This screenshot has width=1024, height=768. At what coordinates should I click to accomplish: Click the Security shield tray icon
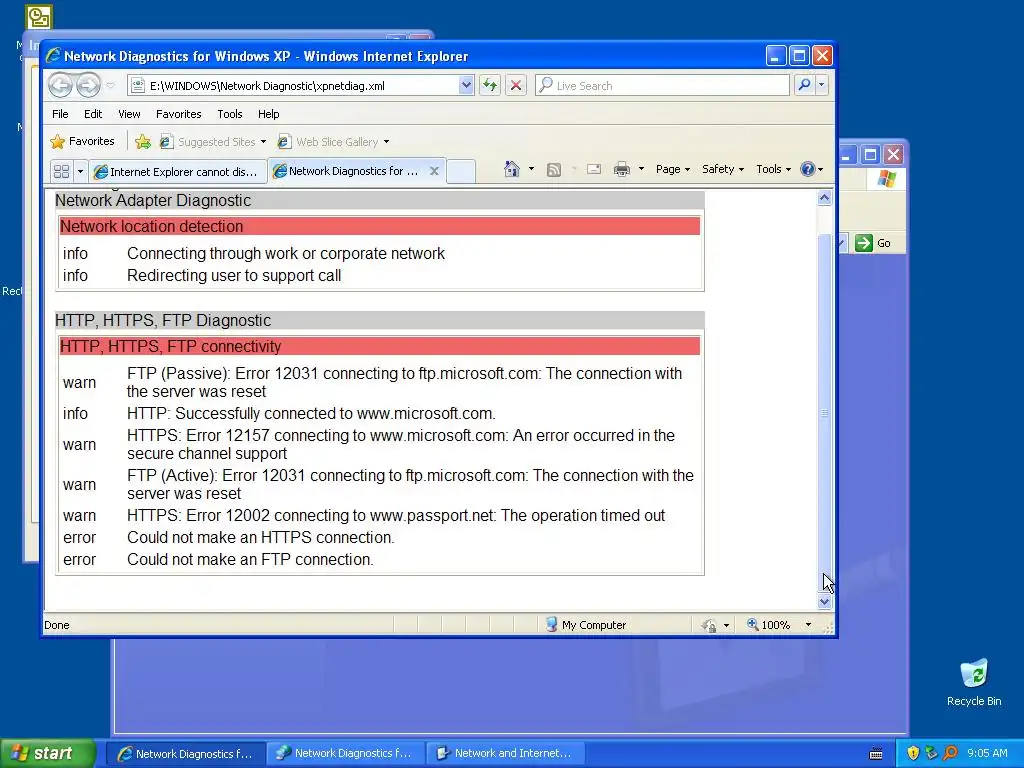(913, 753)
